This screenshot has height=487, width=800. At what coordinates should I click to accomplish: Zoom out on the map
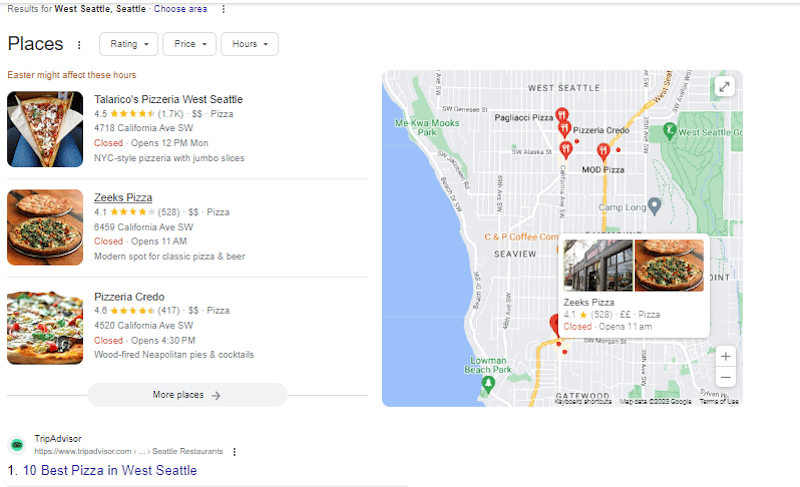click(726, 377)
